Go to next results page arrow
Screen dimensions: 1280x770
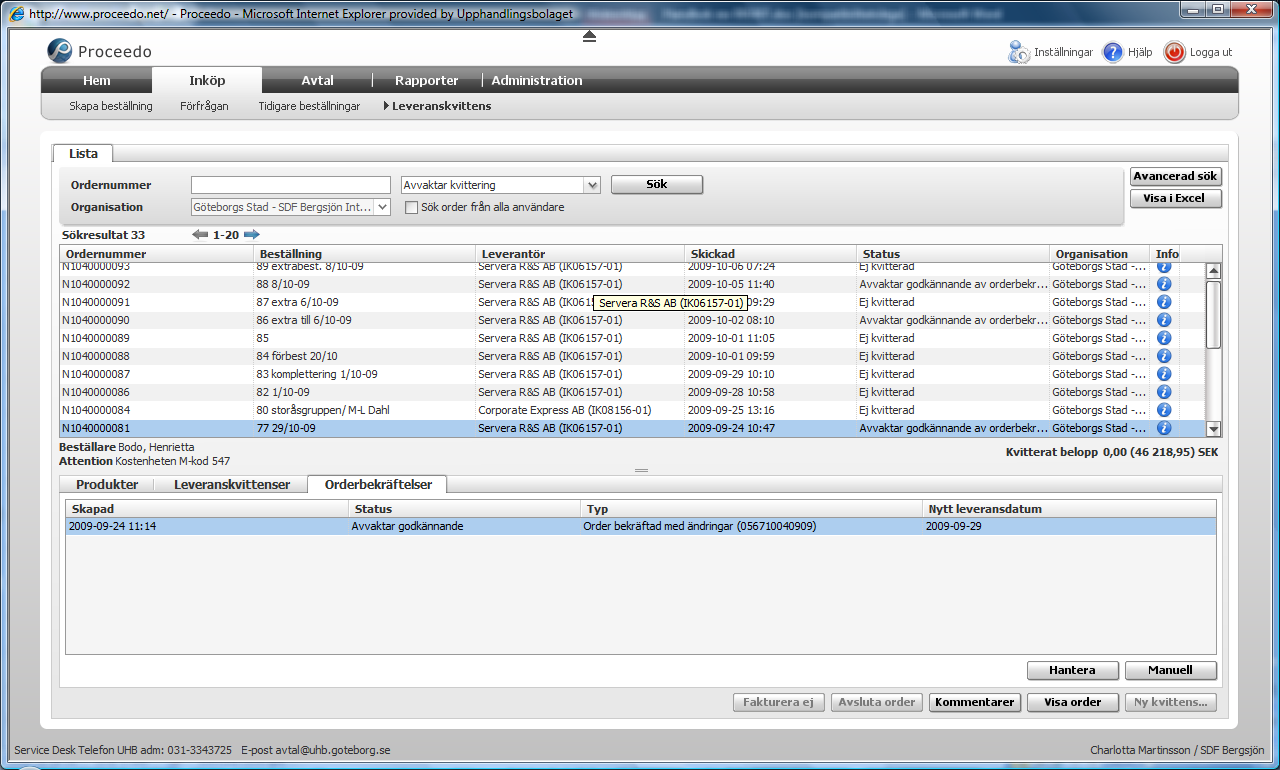click(x=252, y=235)
